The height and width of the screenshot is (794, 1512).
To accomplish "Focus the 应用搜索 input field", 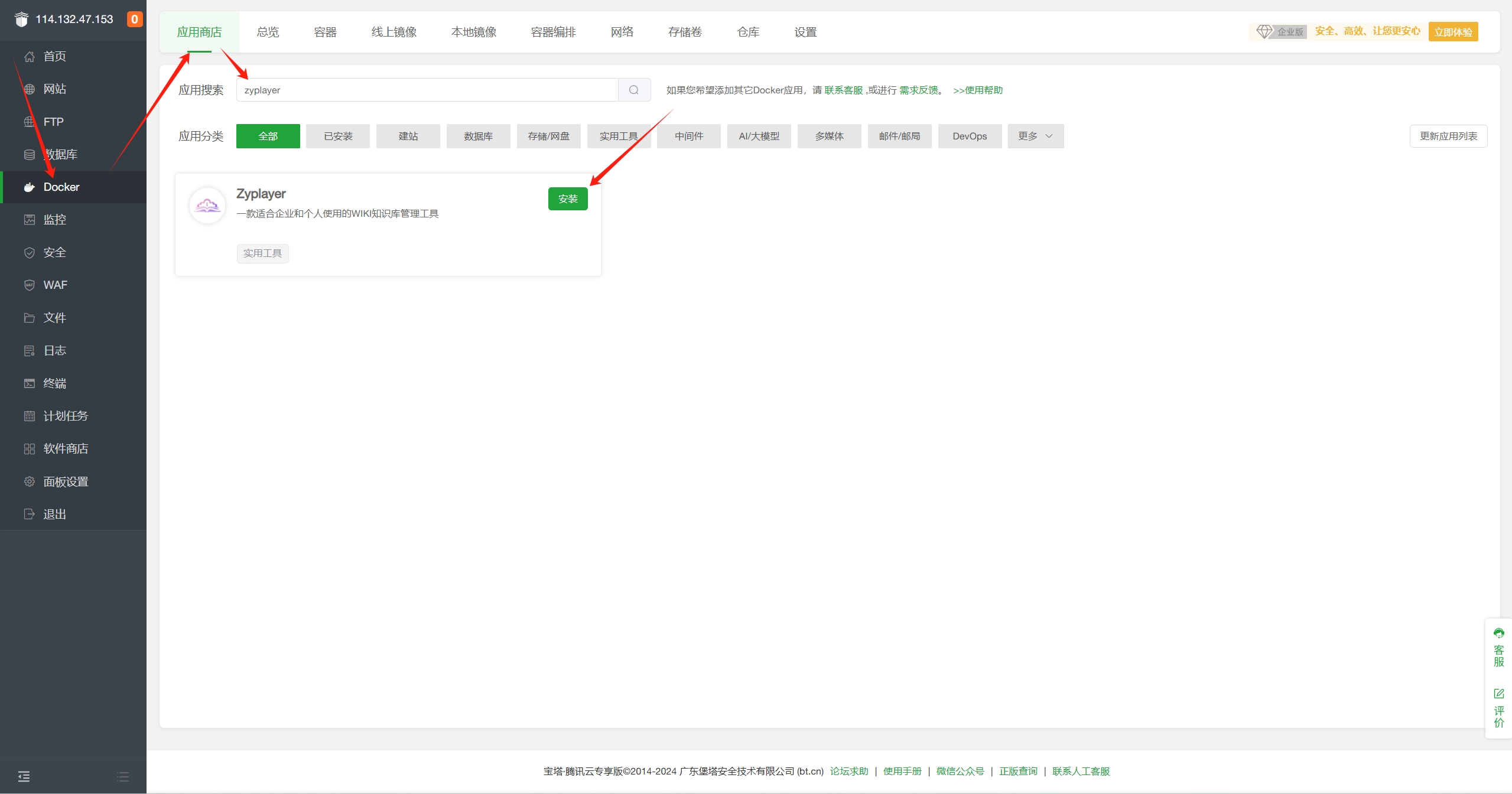I will click(x=427, y=90).
